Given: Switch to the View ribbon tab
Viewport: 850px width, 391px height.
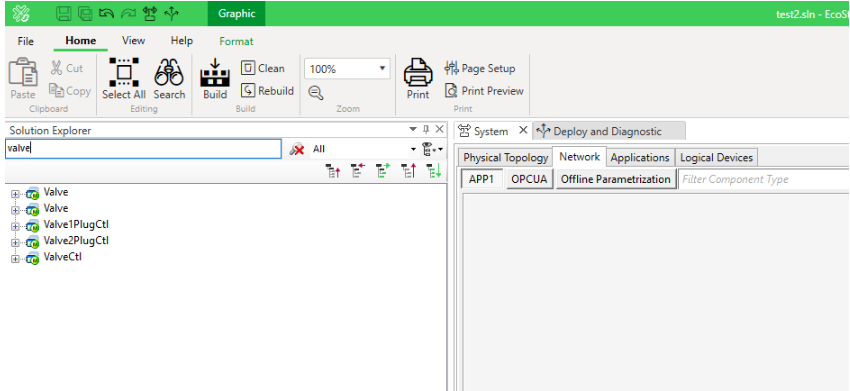Looking at the screenshot, I should pyautogui.click(x=133, y=41).
